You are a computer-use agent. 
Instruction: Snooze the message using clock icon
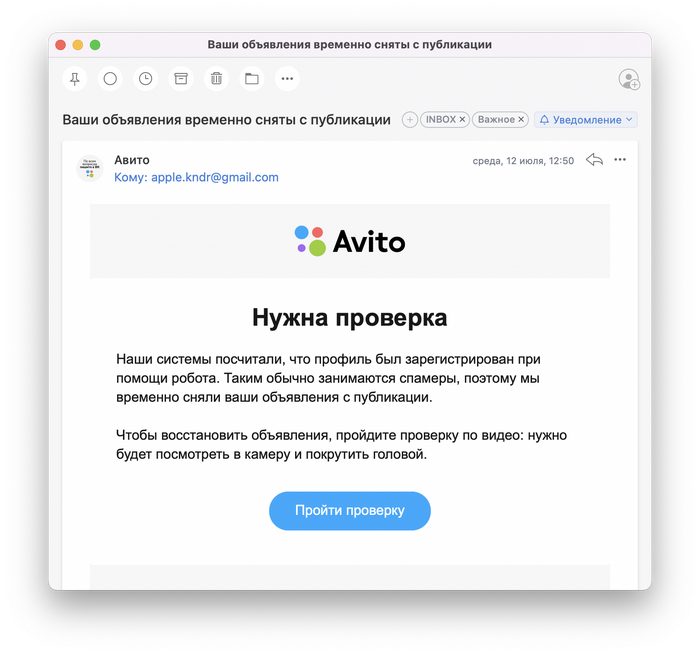[146, 79]
